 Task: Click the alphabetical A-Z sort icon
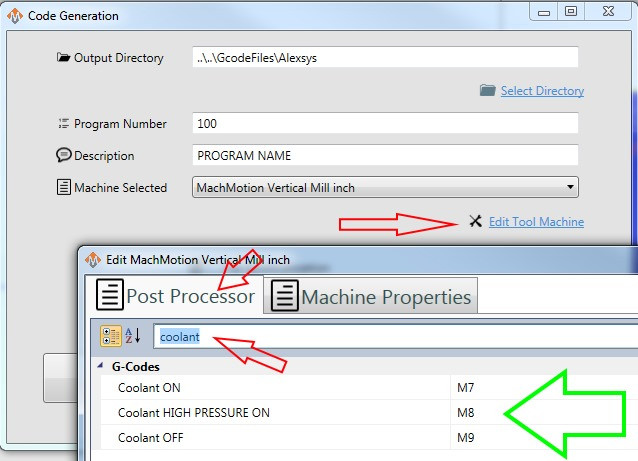(x=135, y=337)
